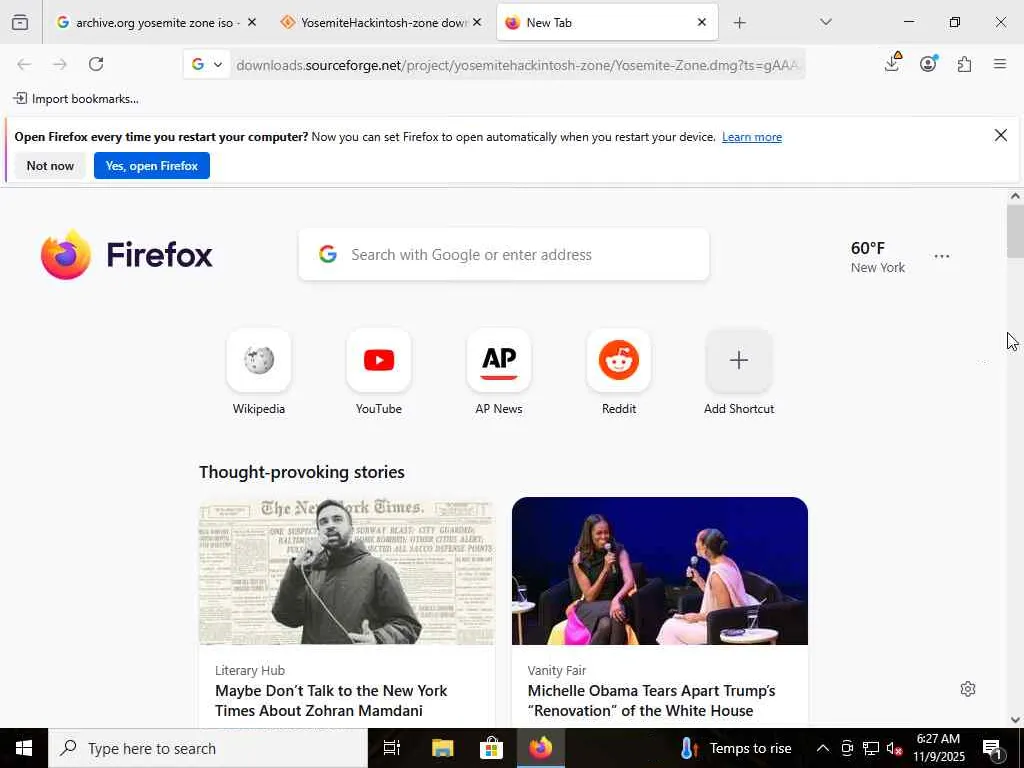Click the Firefox logo on page
Image resolution: width=1024 pixels, height=768 pixels.
pyautogui.click(x=127, y=255)
